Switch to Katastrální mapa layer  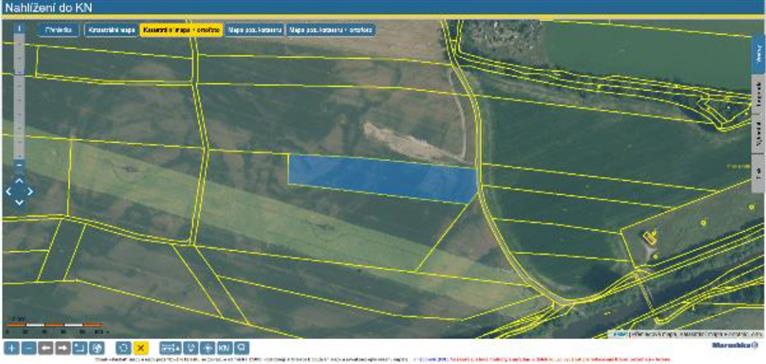click(x=111, y=30)
